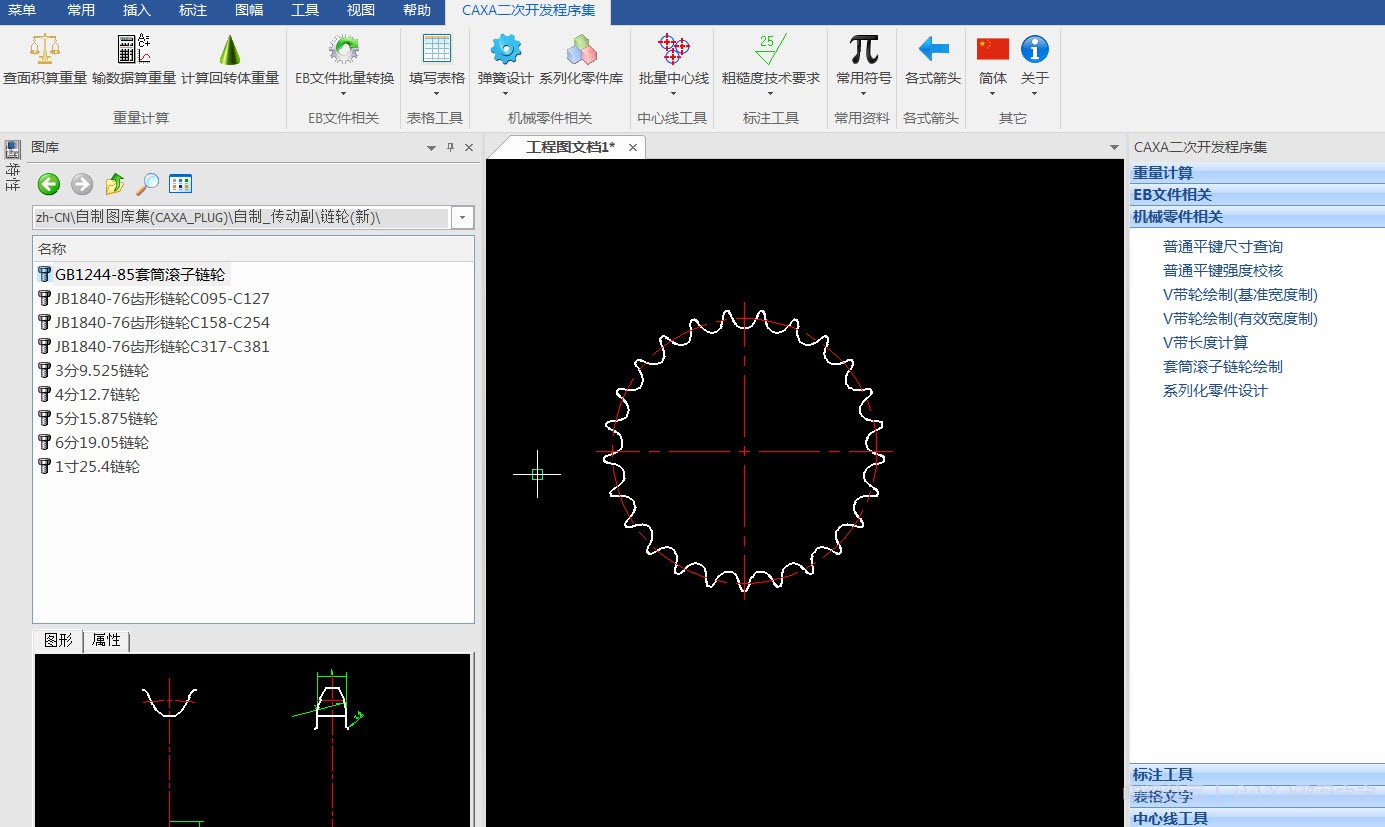Open the 常用符号 pi symbol icon
1385x827 pixels.
(863, 50)
